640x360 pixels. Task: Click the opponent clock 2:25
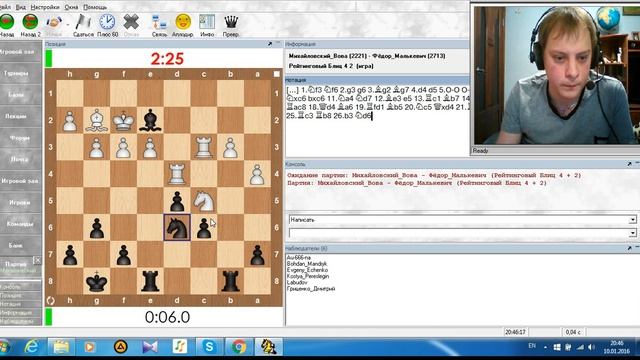[x=167, y=59]
